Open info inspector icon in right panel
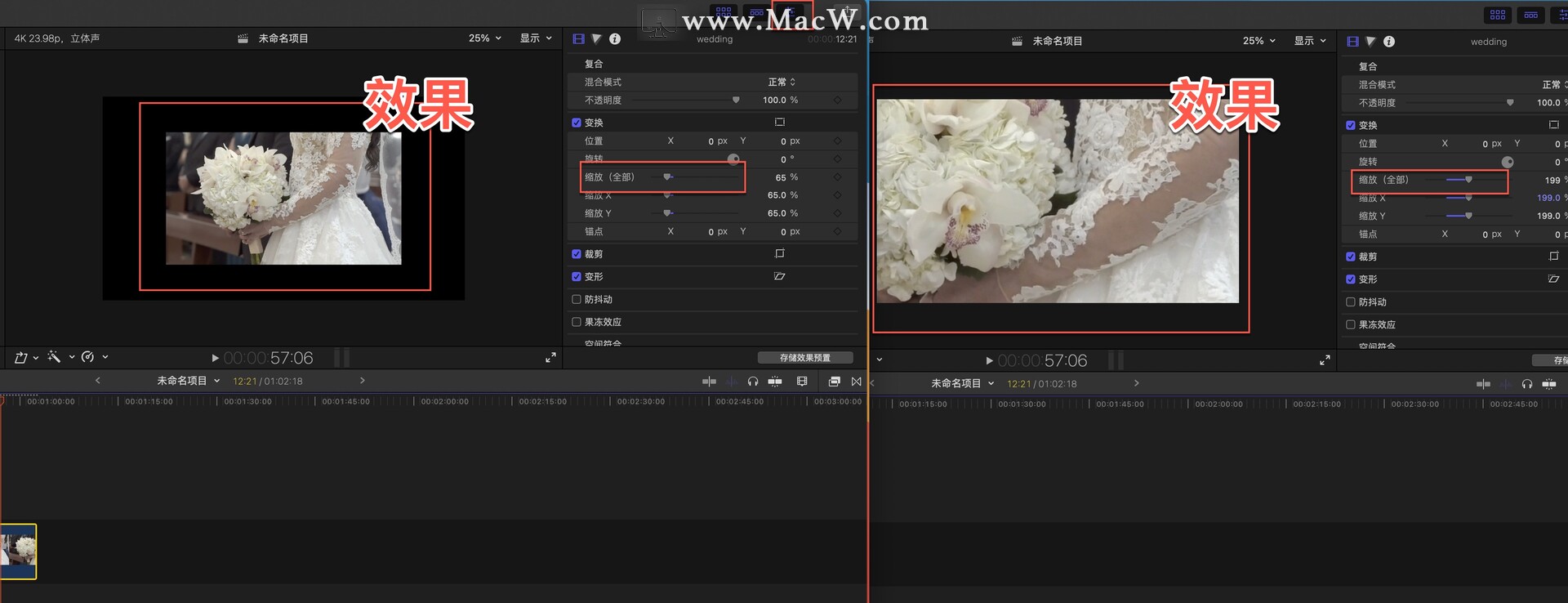The height and width of the screenshot is (603, 1568). (x=1389, y=42)
